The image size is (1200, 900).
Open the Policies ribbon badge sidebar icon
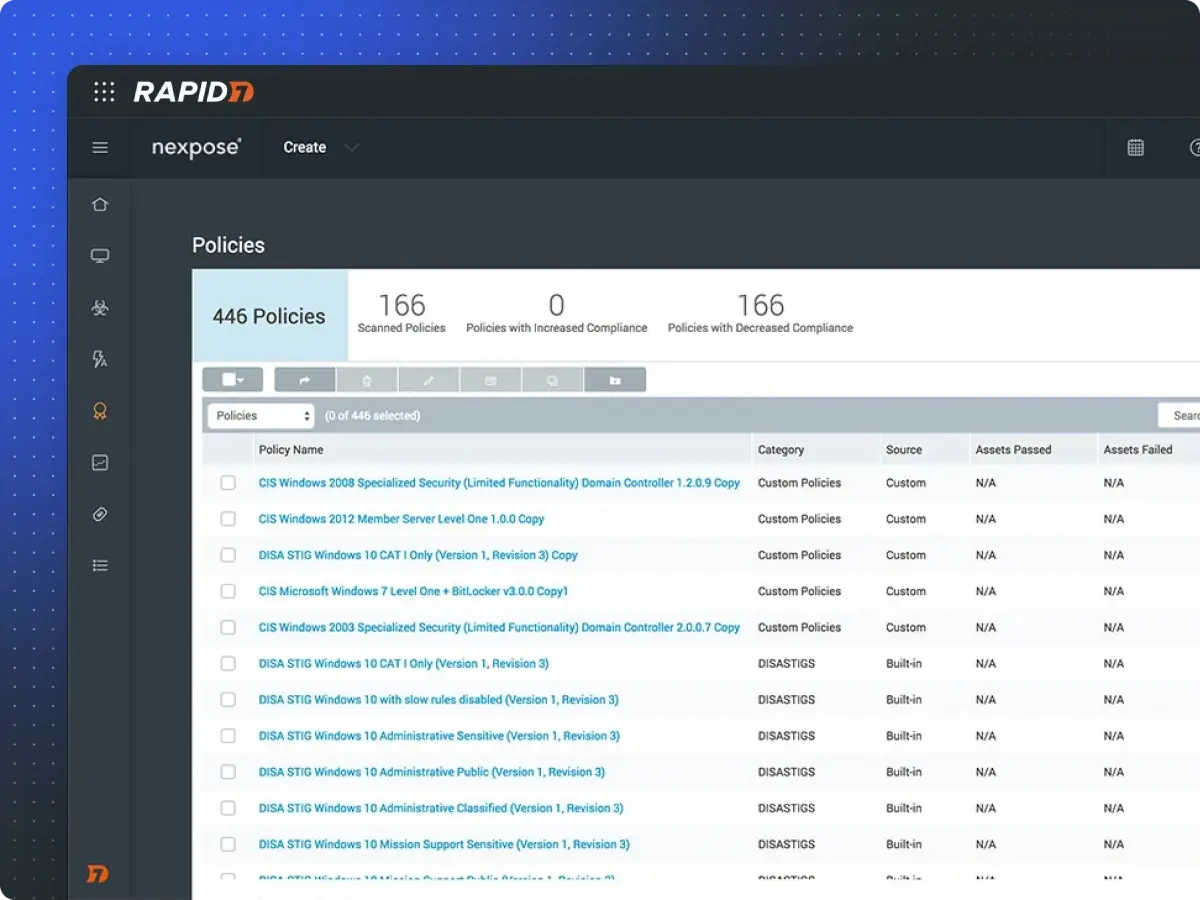(x=100, y=411)
